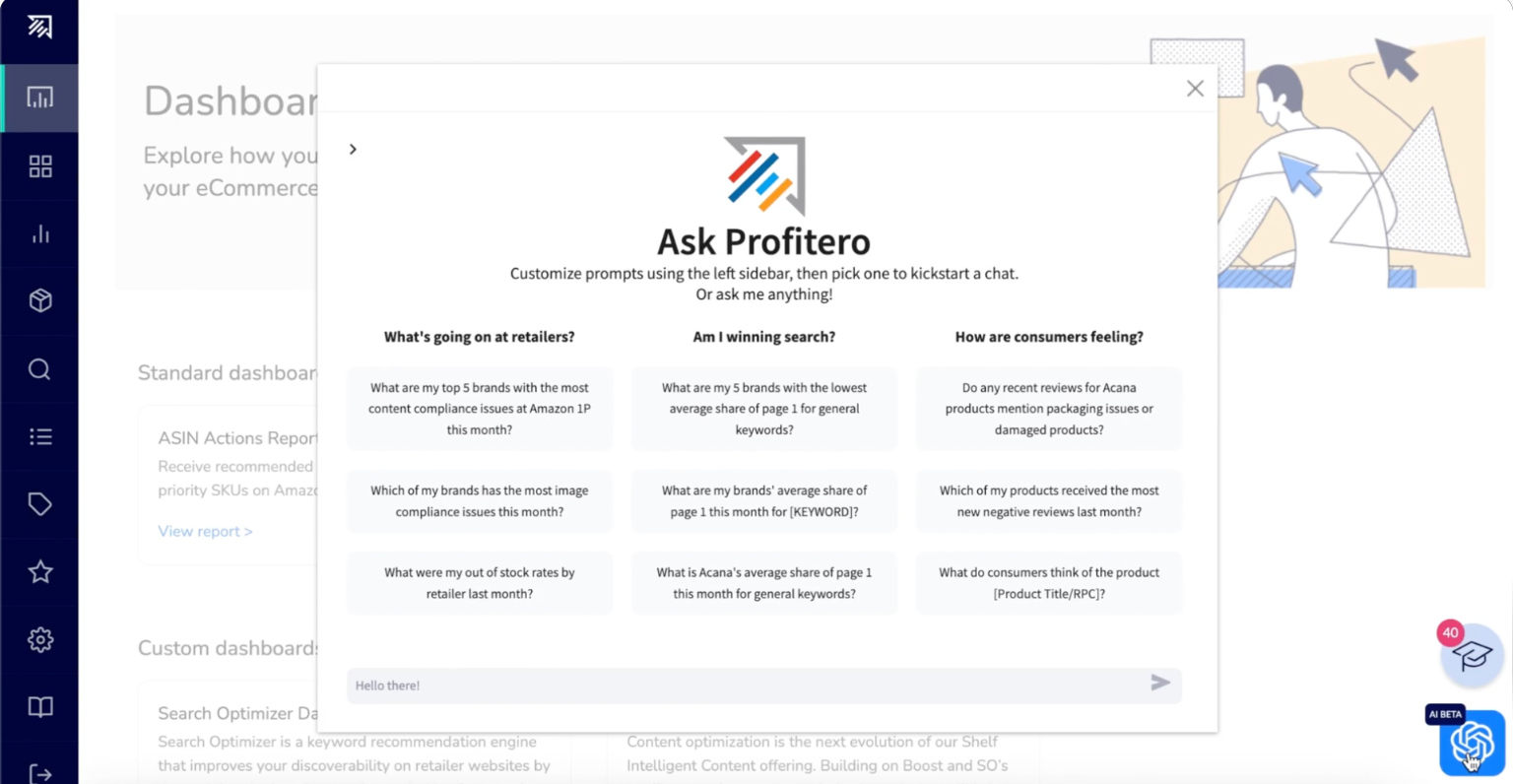Open the apps grid icon in the sidebar
This screenshot has height=784, width=1513.
pos(39,165)
